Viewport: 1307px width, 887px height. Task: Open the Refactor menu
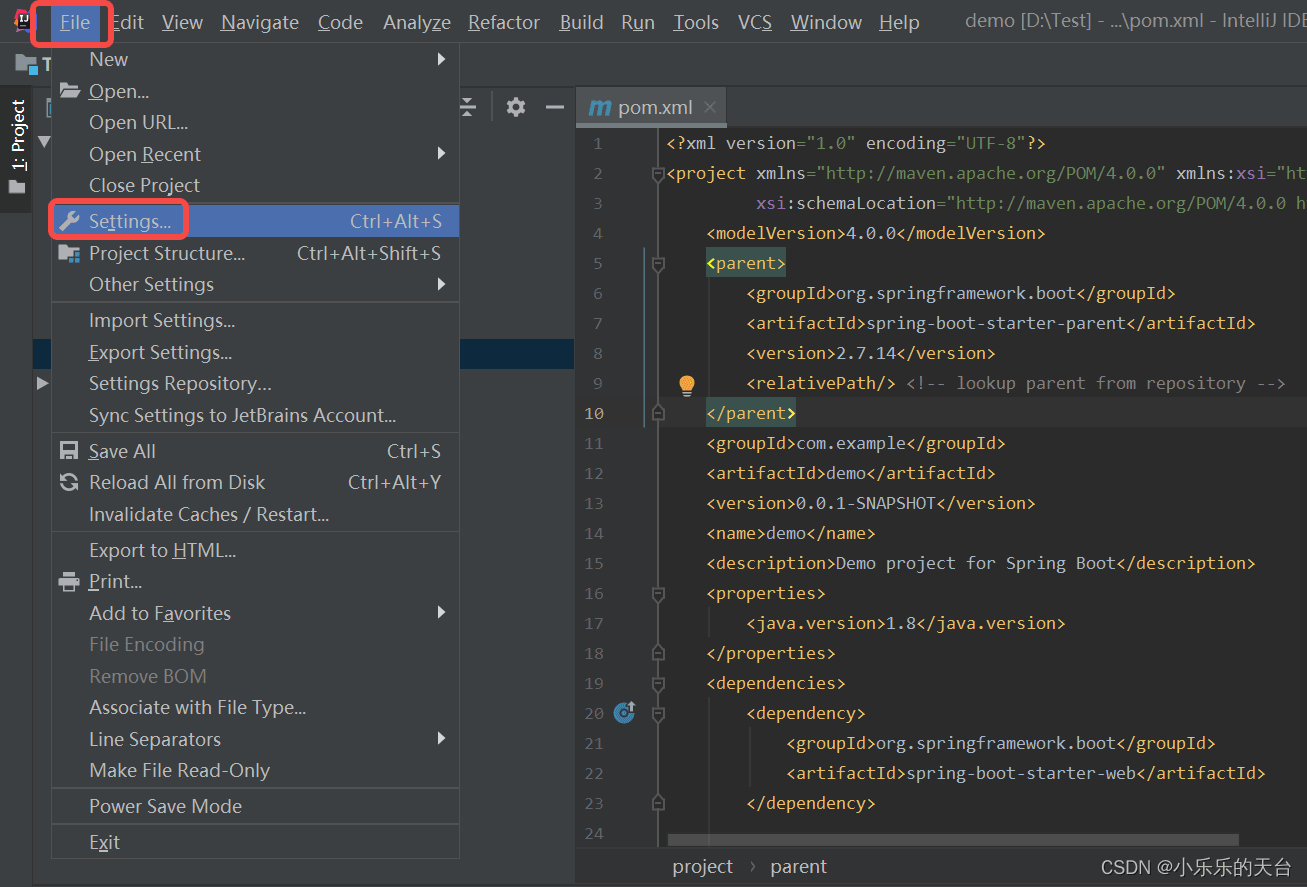(504, 22)
